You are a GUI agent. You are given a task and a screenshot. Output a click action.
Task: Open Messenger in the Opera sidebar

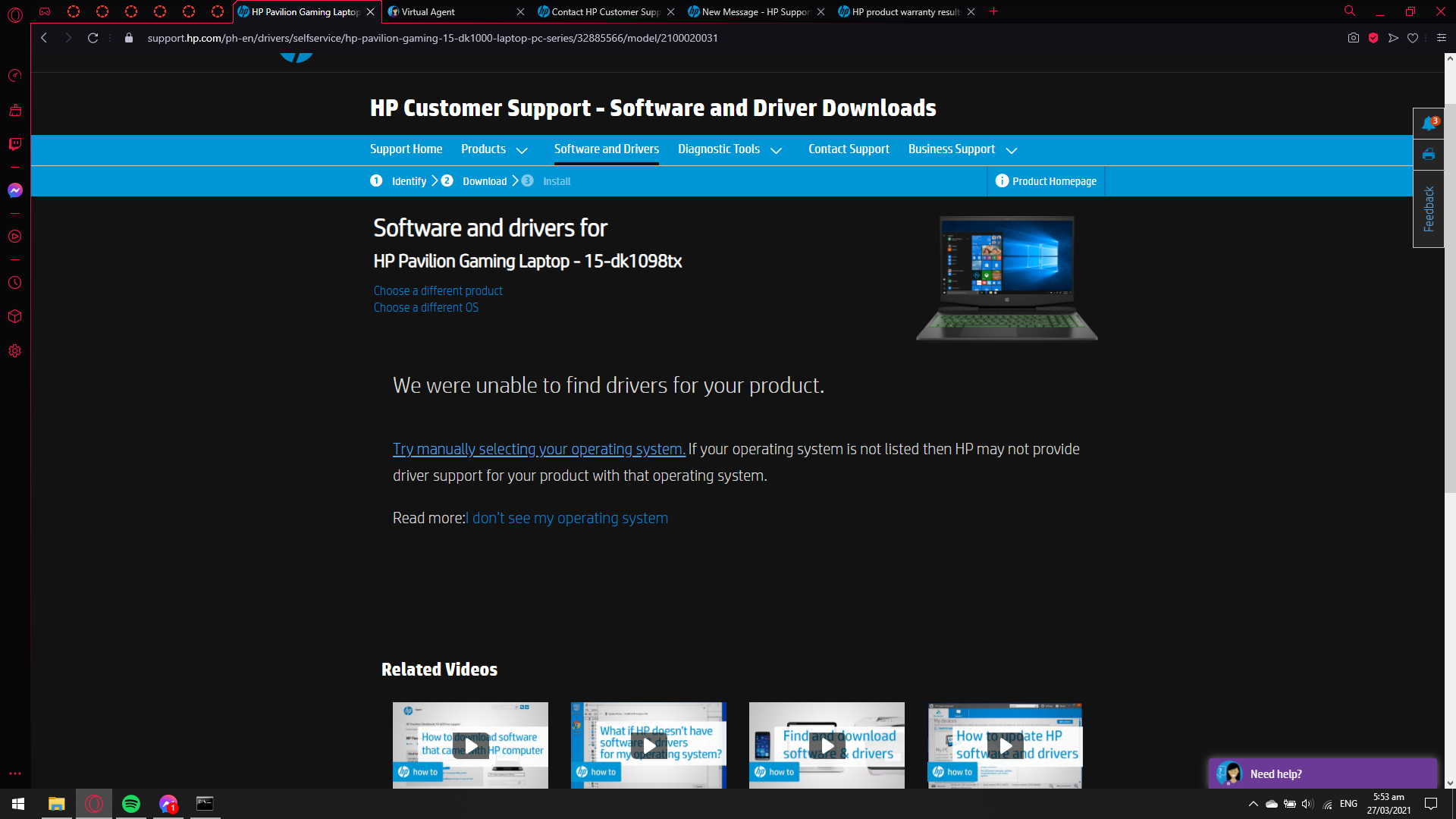pos(15,190)
